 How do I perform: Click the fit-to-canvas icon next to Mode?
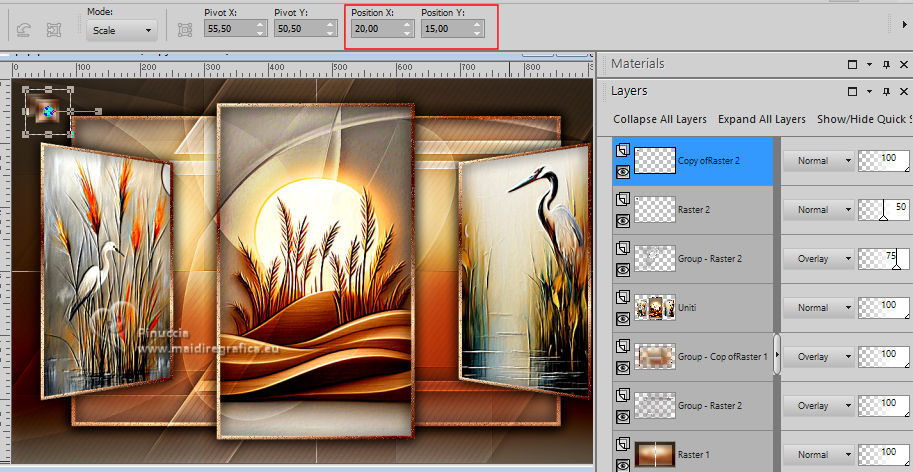pos(54,30)
